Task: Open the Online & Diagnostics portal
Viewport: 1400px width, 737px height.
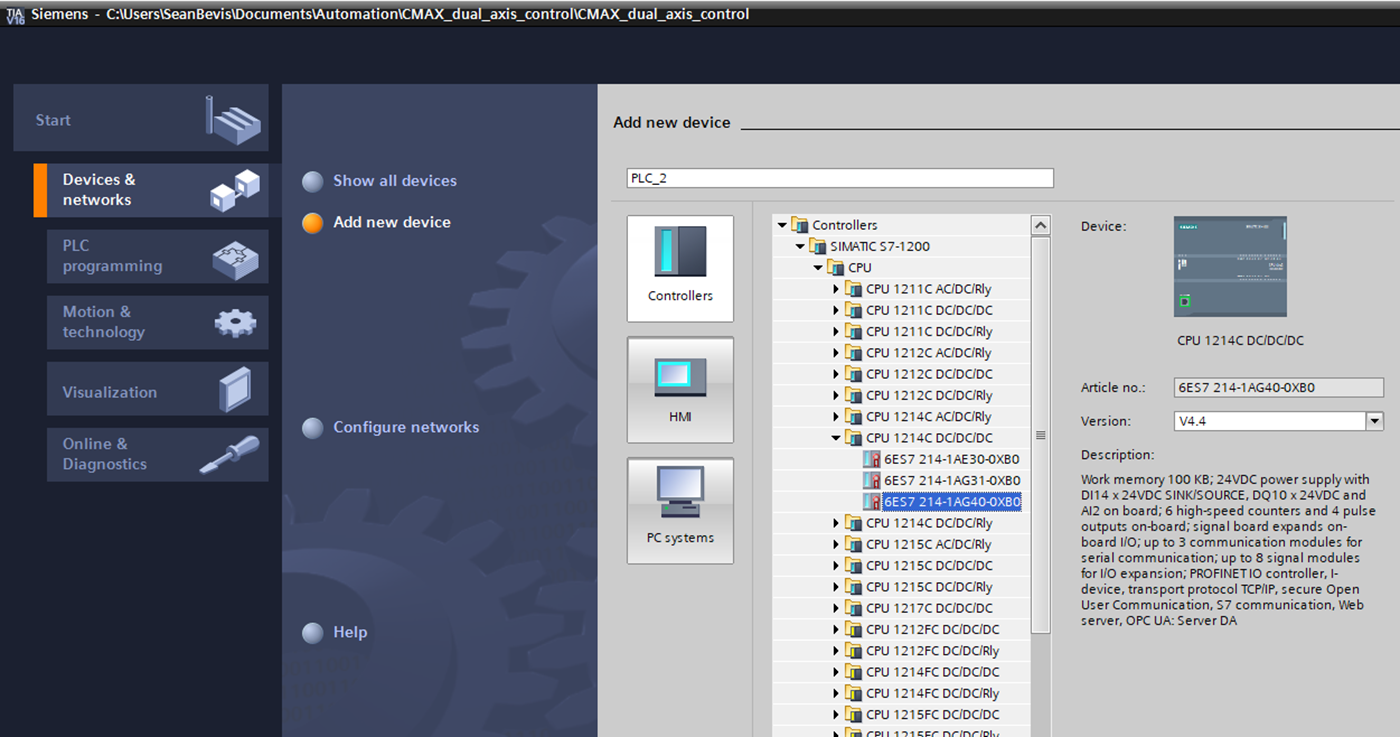Action: click(x=157, y=455)
